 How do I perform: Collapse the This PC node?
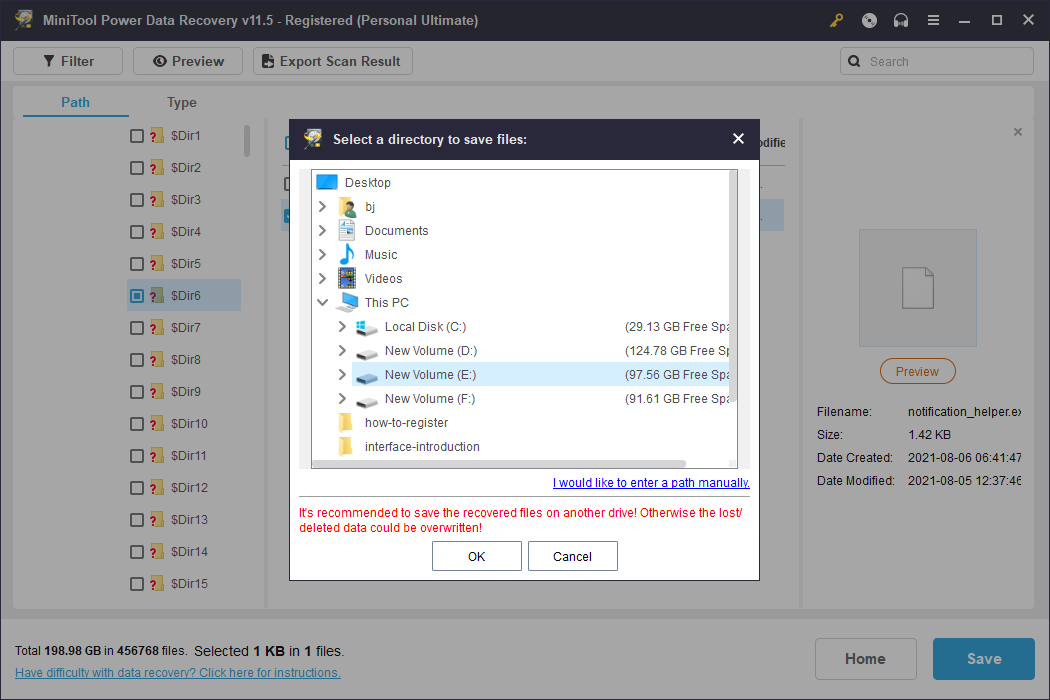(x=322, y=303)
